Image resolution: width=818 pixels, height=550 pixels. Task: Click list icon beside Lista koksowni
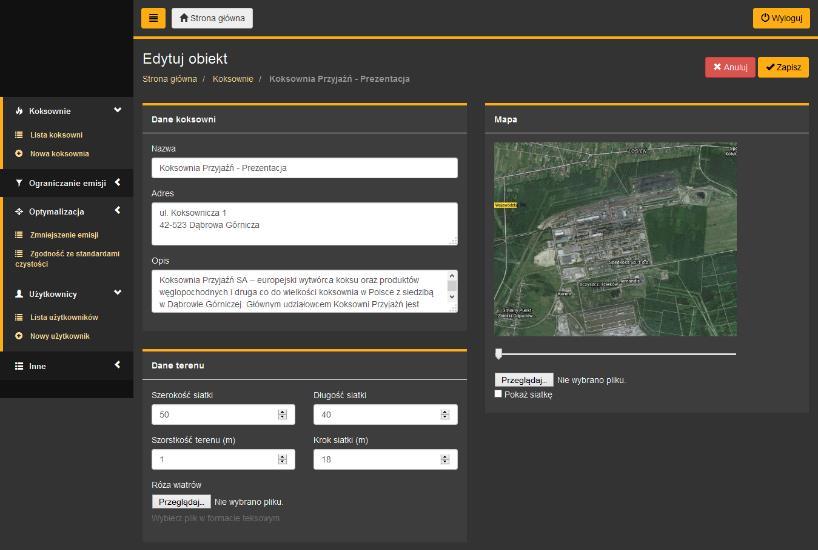click(x=19, y=135)
